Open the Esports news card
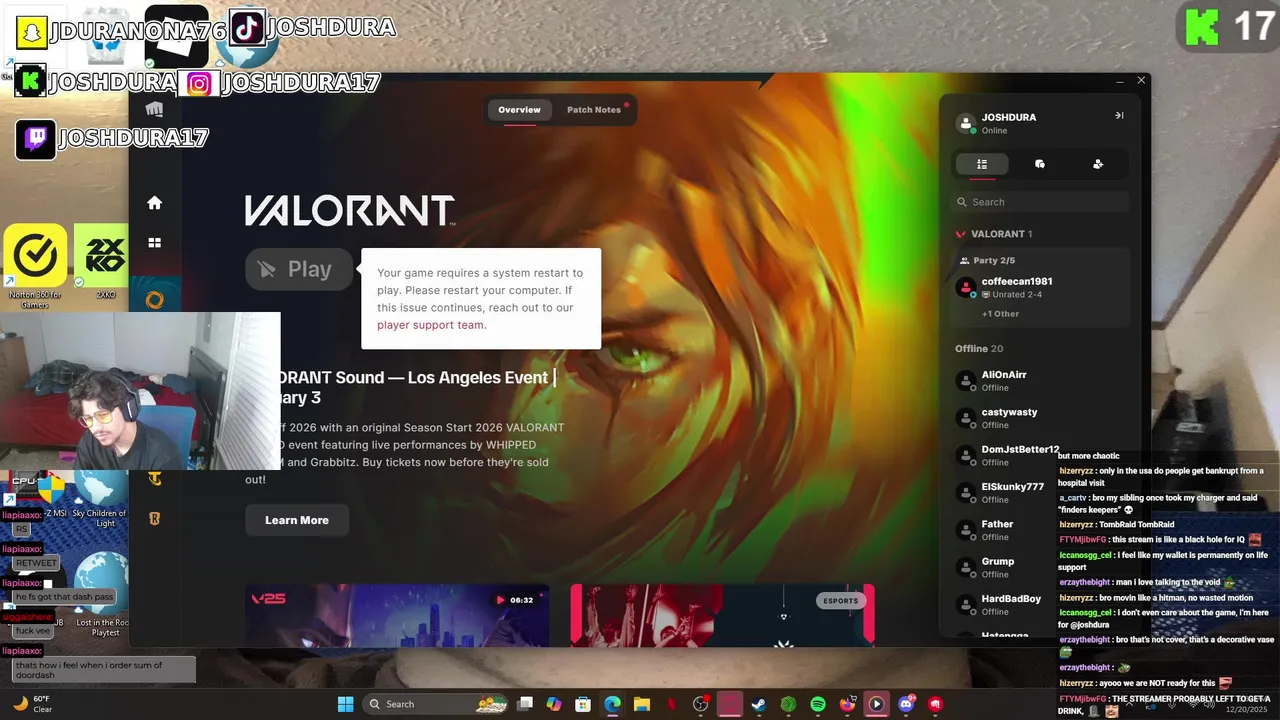Image resolution: width=1280 pixels, height=720 pixels. pos(722,615)
